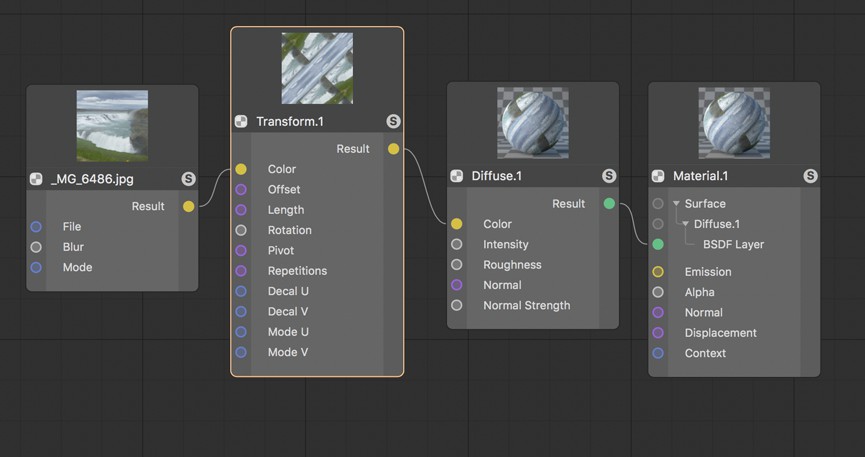The height and width of the screenshot is (457, 865).
Task: Collapse the Diffuse.1 entry under Surface
Action: [686, 224]
